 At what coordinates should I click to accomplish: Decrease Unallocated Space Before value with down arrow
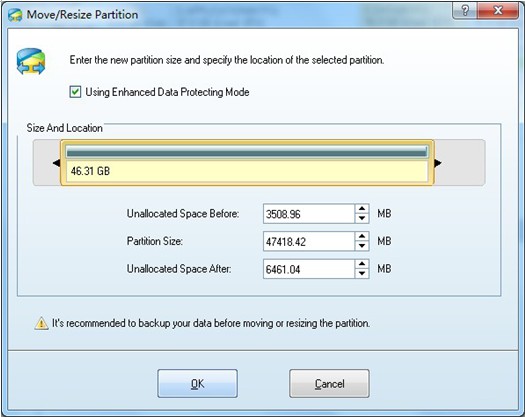(x=362, y=218)
